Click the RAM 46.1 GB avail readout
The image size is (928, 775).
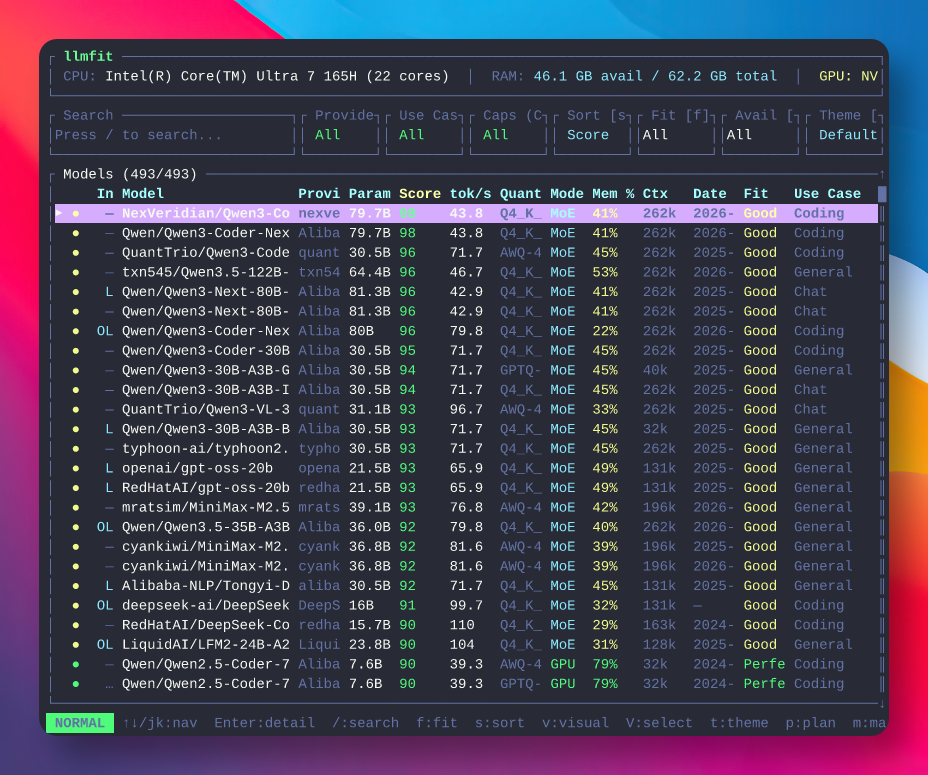click(x=634, y=76)
